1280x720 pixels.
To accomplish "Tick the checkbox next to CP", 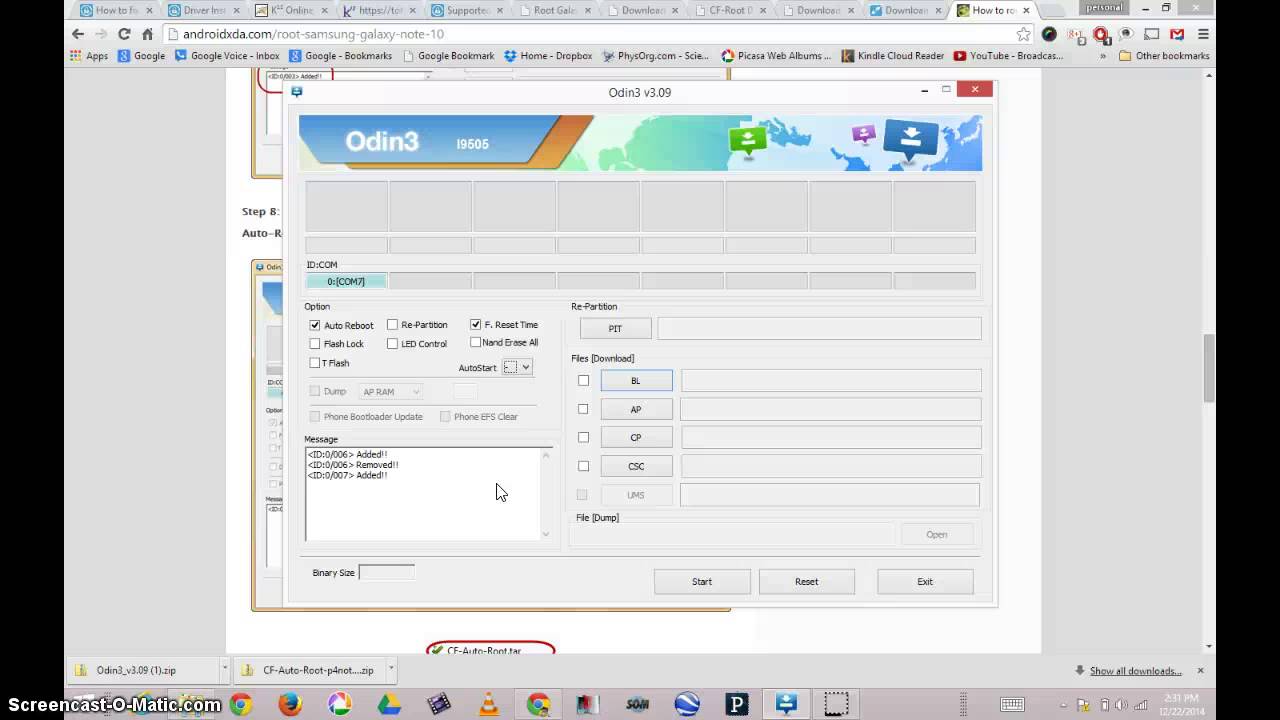I will pyautogui.click(x=583, y=437).
